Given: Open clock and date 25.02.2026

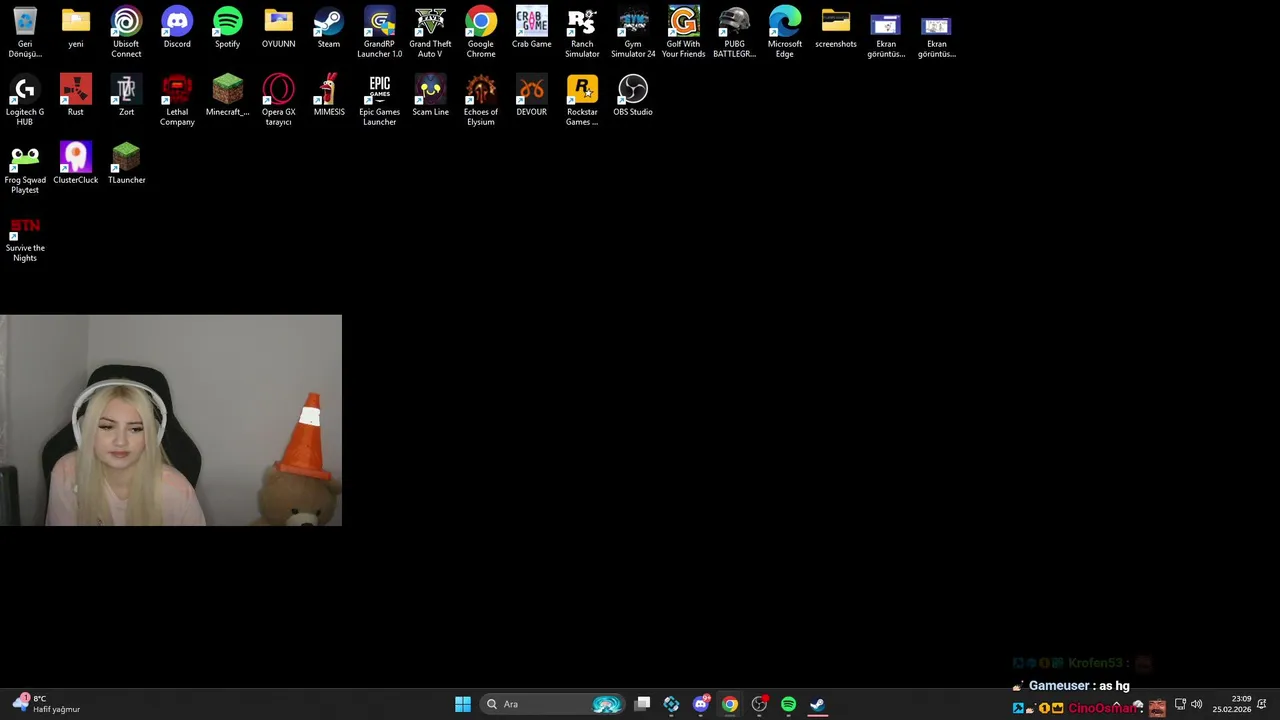Looking at the screenshot, I should pos(1232,704).
